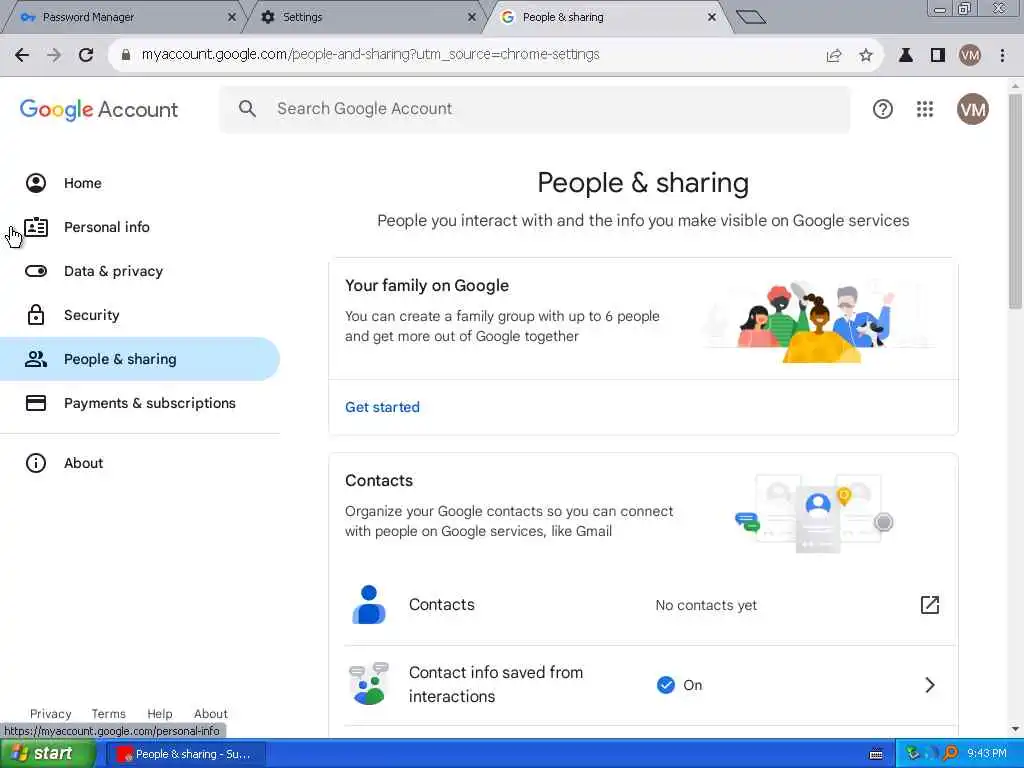This screenshot has height=768, width=1024.
Task: Open the Help footer link
Action: click(x=159, y=714)
